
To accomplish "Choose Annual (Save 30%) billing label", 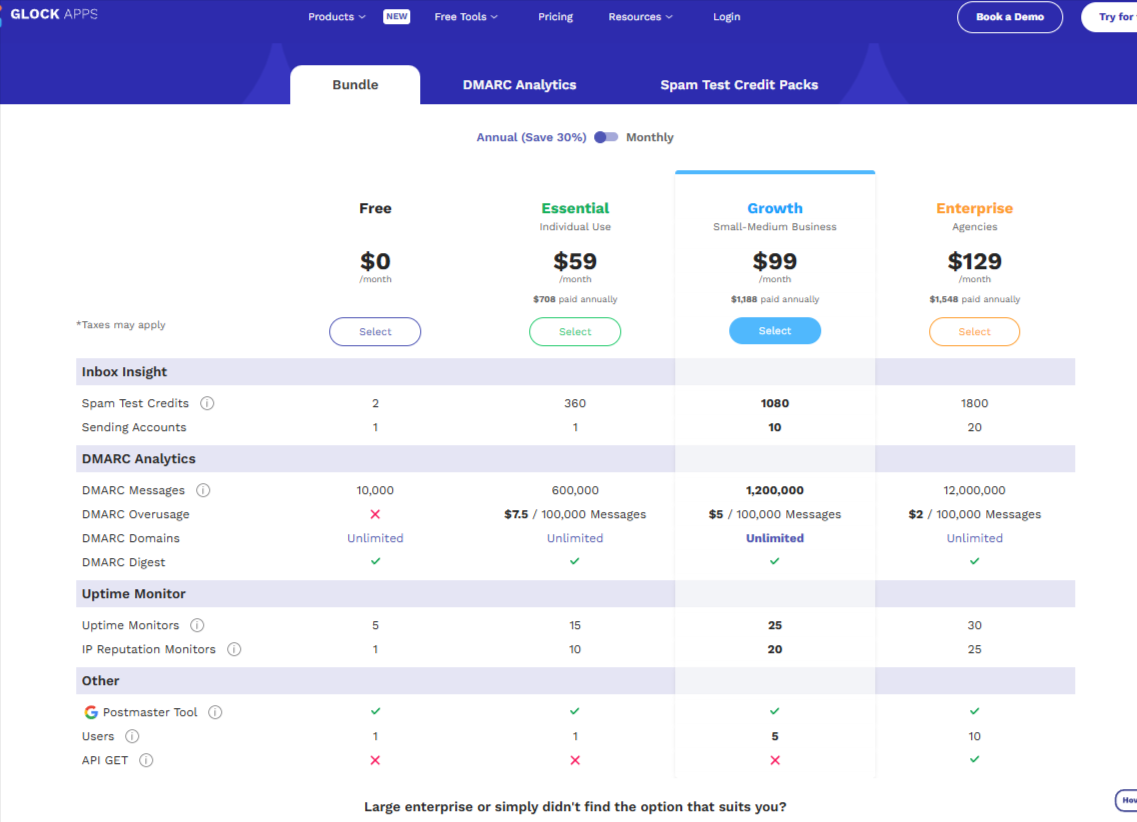I will pyautogui.click(x=531, y=137).
